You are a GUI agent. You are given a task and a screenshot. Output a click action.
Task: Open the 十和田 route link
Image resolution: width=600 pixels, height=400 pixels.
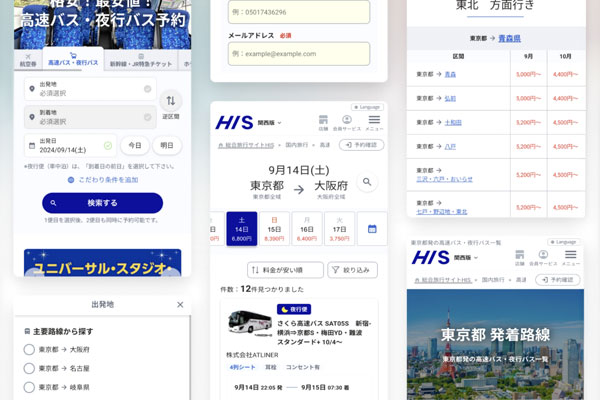[453, 122]
